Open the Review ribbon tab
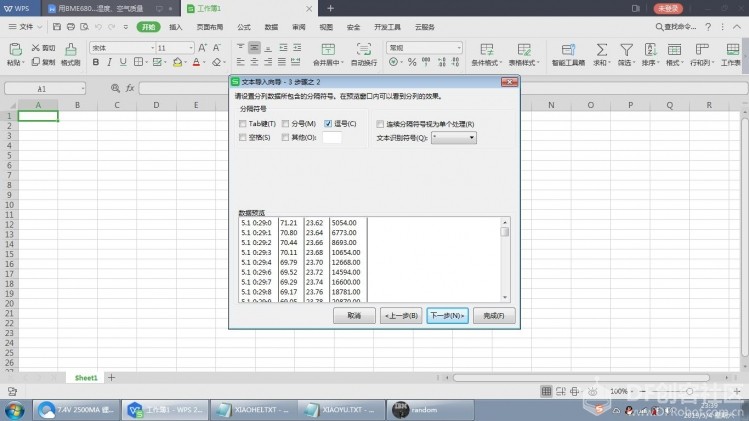 coord(299,27)
